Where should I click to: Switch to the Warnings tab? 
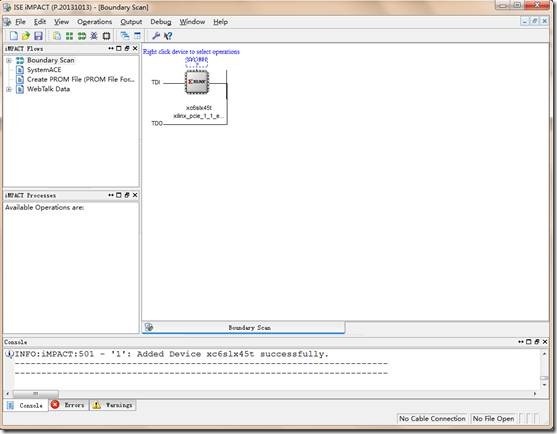point(113,405)
